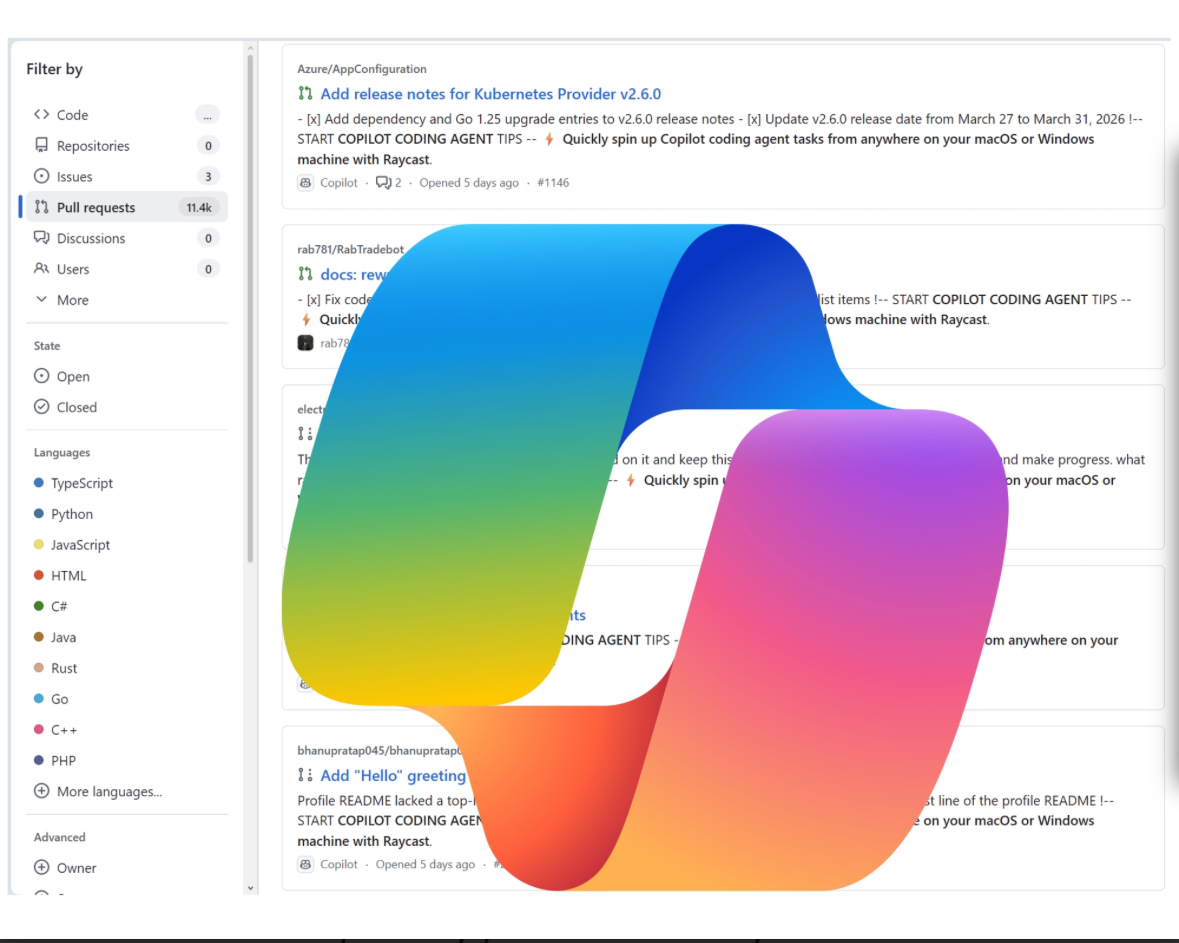Click the Repositories book icon

pyautogui.click(x=40, y=145)
